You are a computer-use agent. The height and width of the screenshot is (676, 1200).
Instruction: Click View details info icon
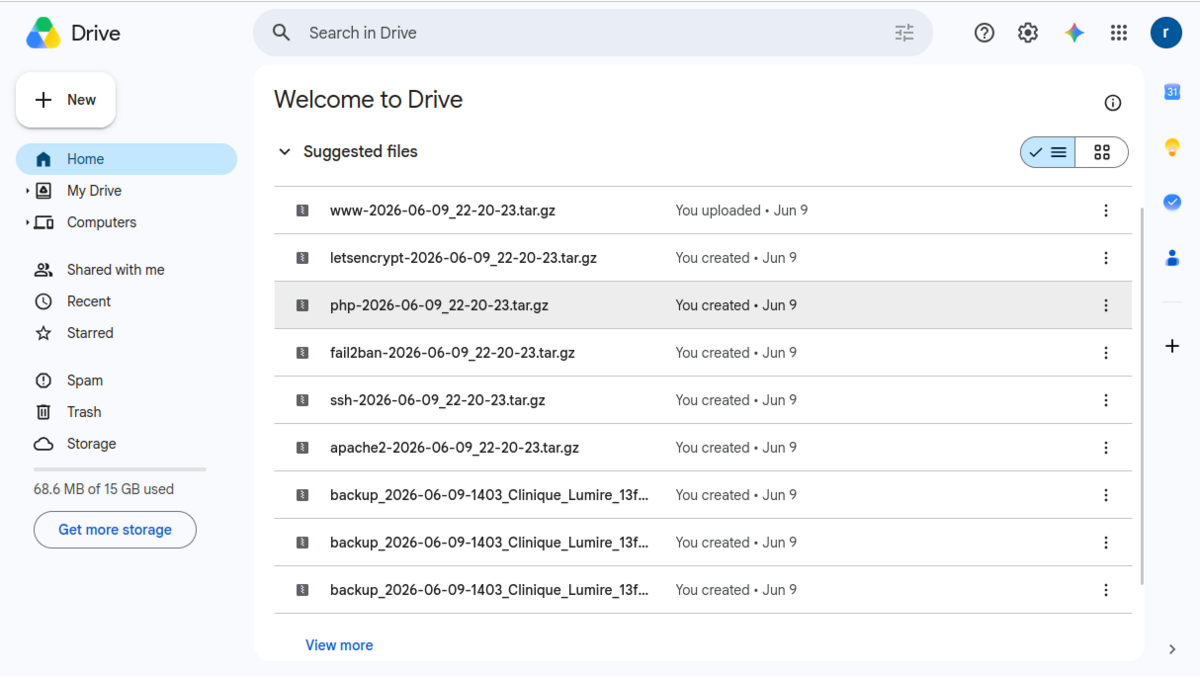[x=1112, y=103]
